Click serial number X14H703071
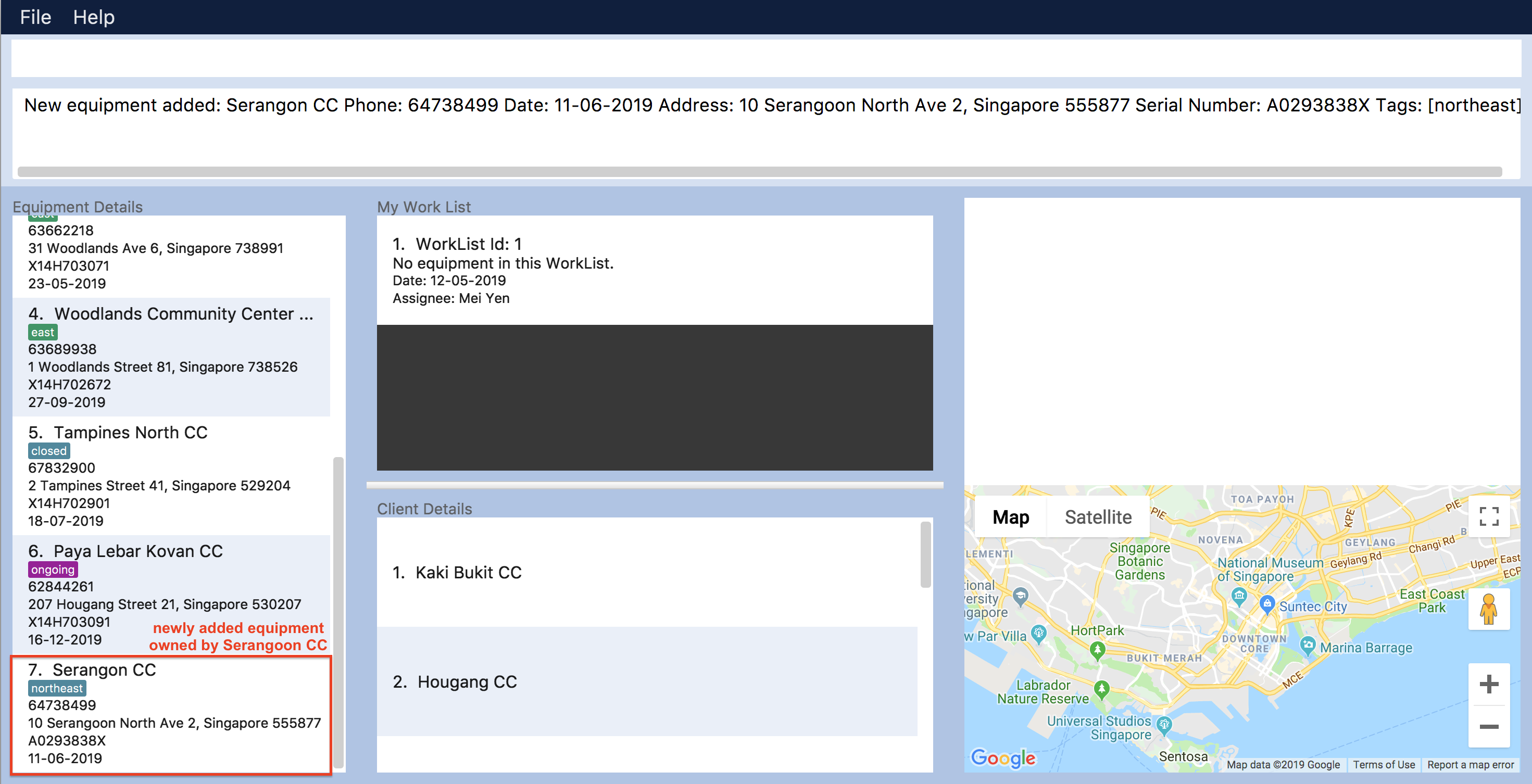This screenshot has width=1532, height=784. tap(68, 265)
